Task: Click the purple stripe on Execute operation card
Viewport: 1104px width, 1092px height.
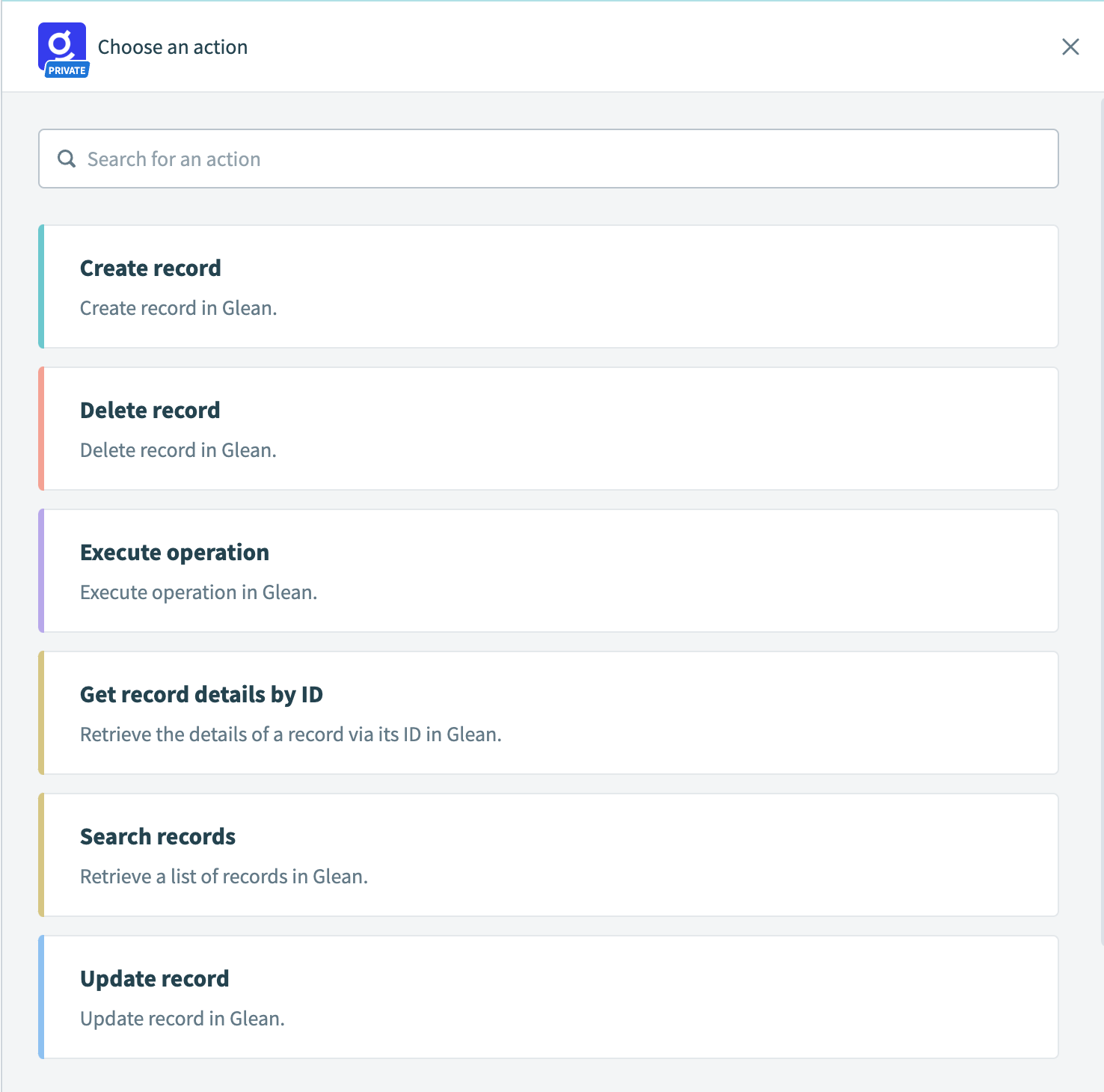Action: tap(41, 571)
